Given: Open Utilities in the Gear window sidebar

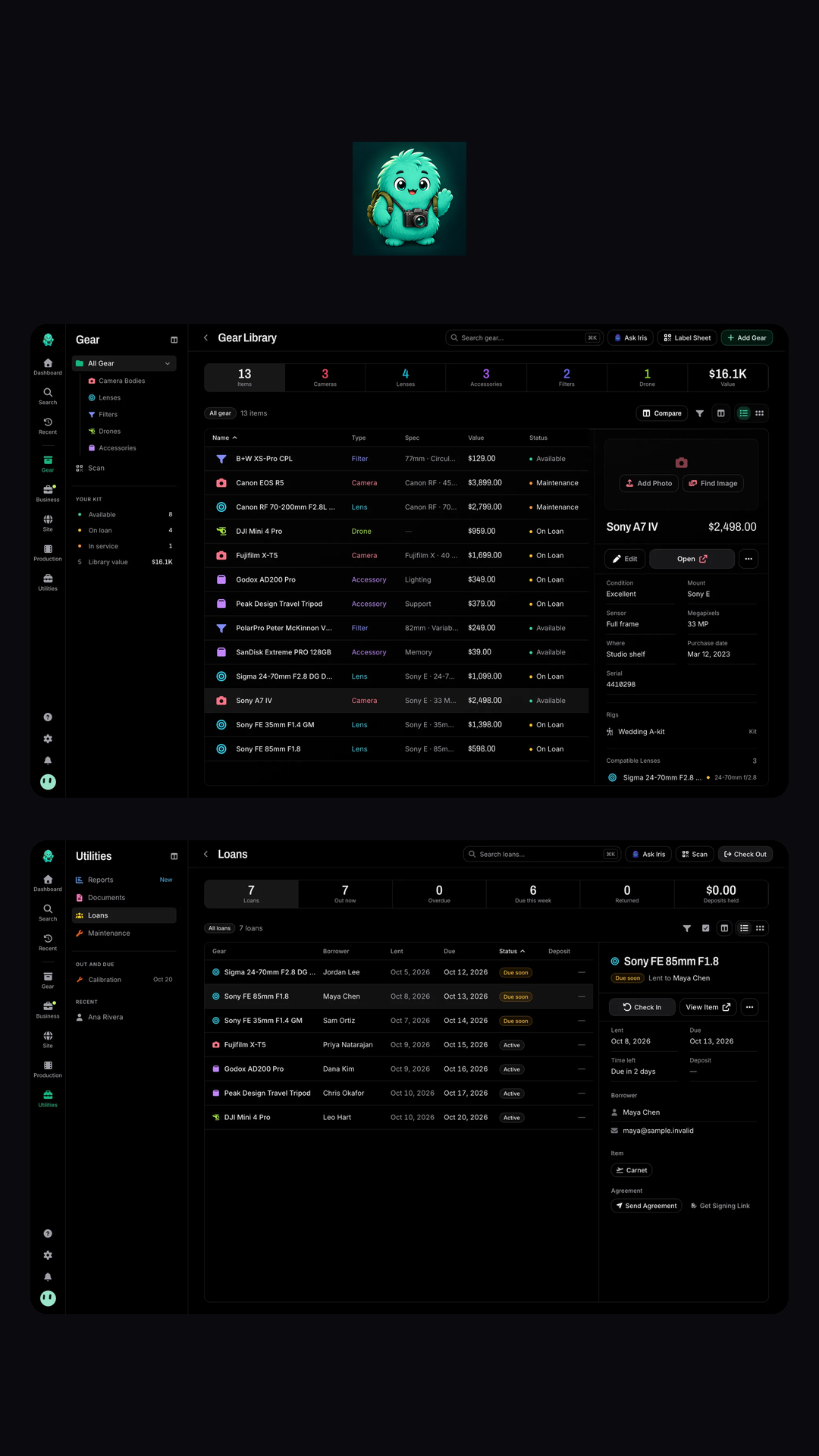Looking at the screenshot, I should point(48,582).
